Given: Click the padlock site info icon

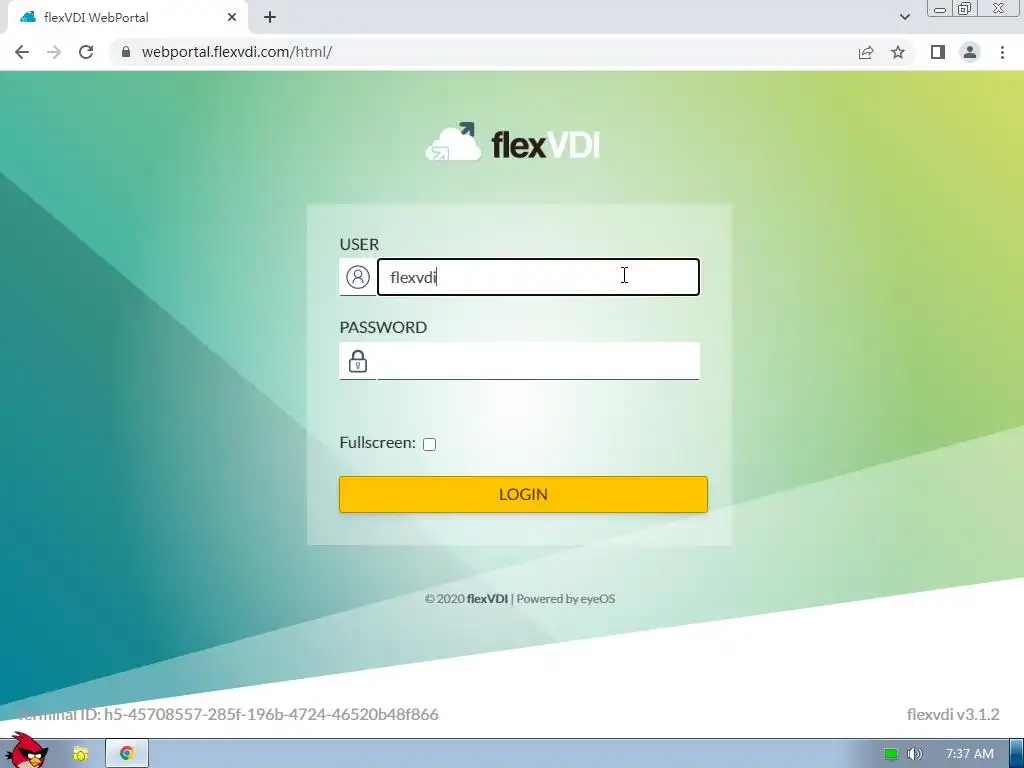Looking at the screenshot, I should [125, 52].
